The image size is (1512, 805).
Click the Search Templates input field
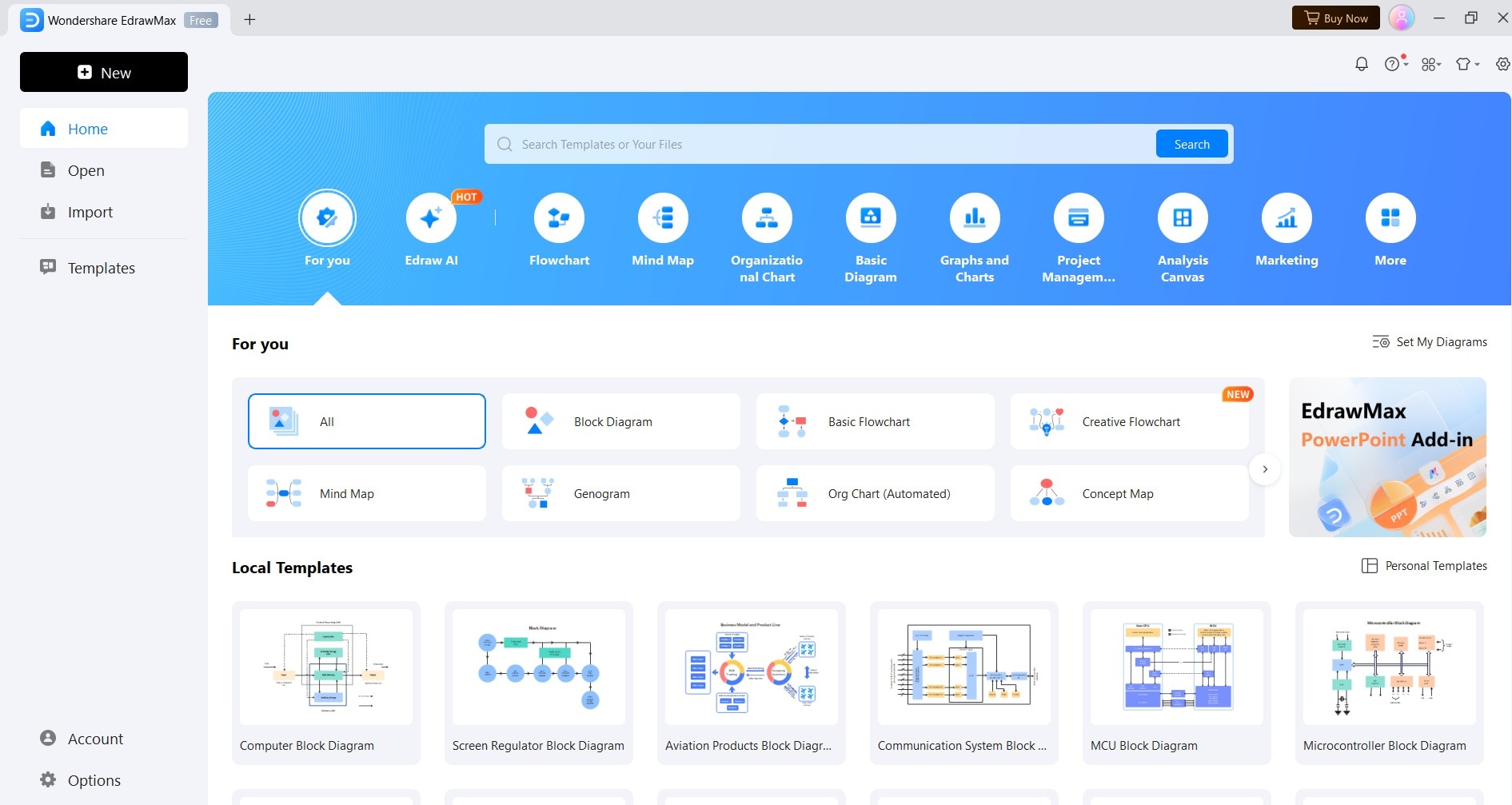point(821,144)
